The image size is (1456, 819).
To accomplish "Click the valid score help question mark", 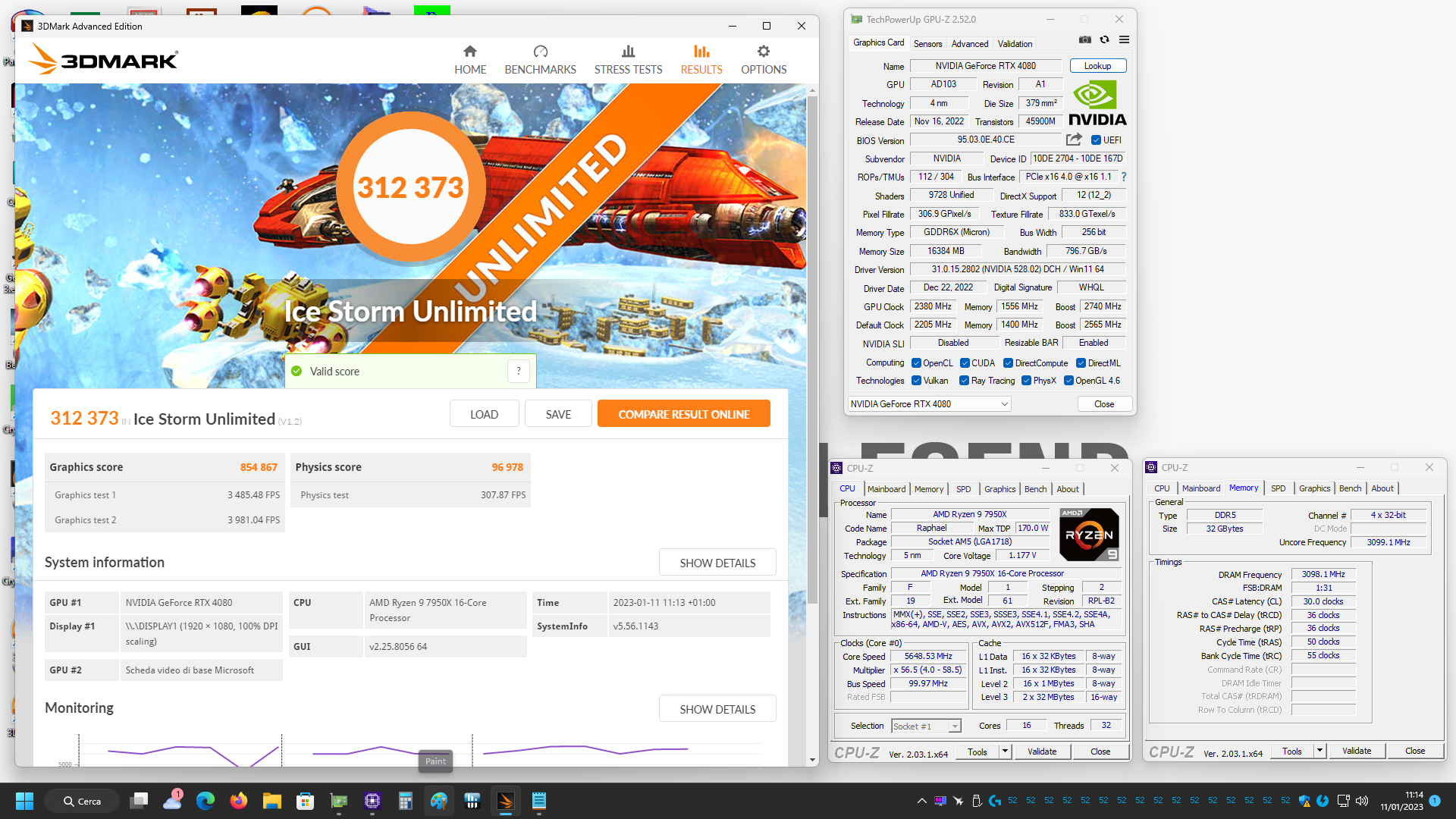I will click(x=519, y=372).
